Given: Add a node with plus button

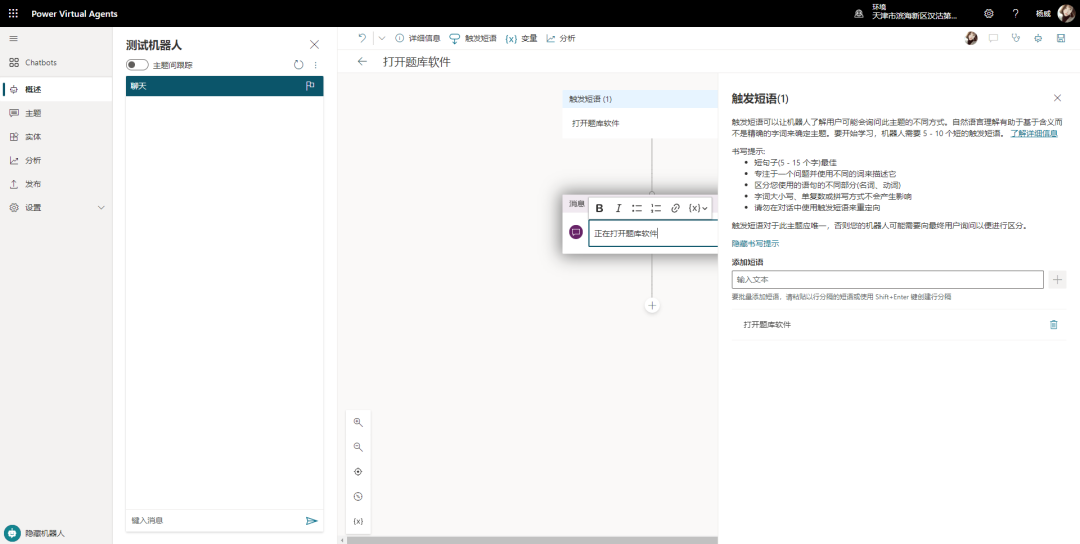Looking at the screenshot, I should pos(652,305).
